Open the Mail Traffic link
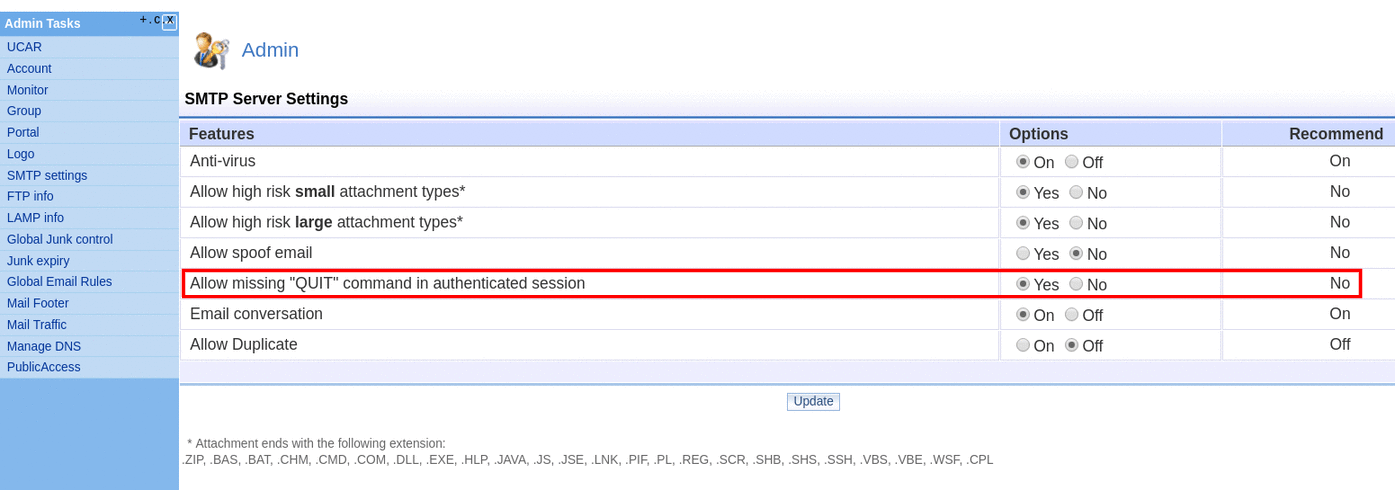1395x490 pixels. coord(37,325)
